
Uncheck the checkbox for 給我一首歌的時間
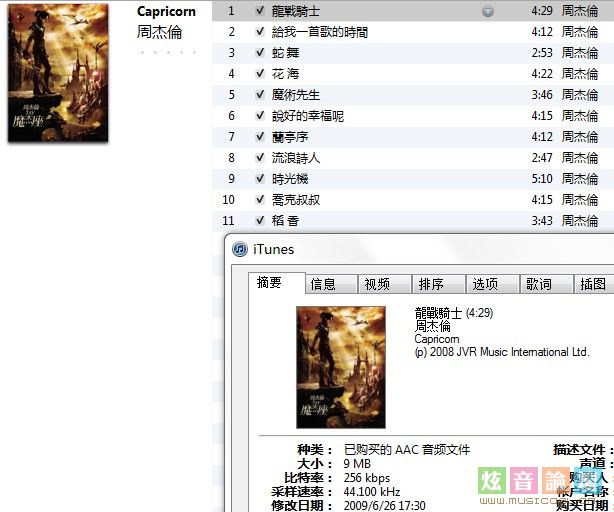260,32
